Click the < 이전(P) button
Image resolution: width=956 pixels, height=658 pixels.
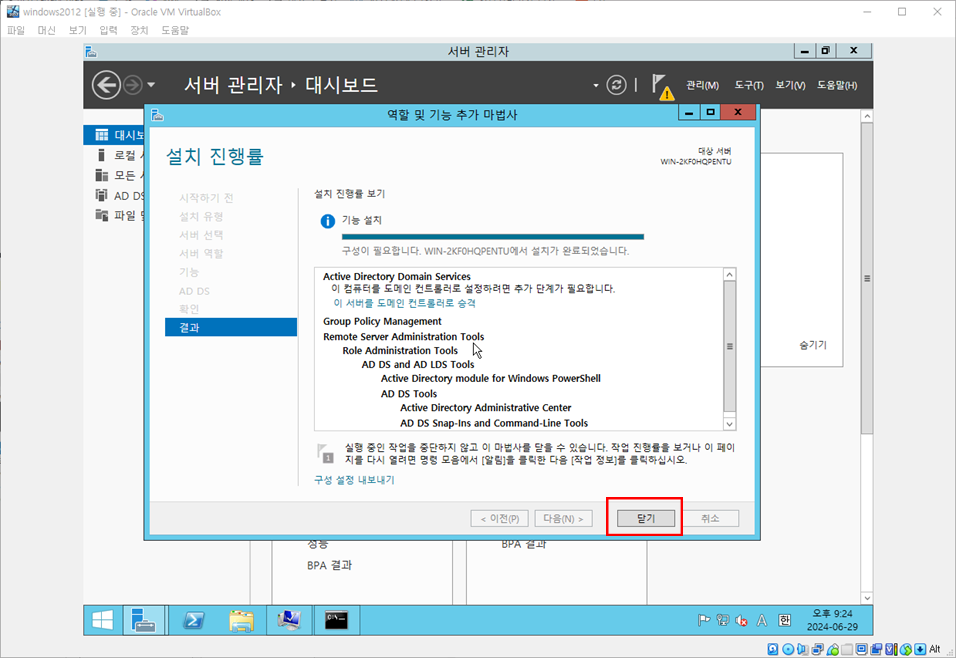pyautogui.click(x=499, y=518)
